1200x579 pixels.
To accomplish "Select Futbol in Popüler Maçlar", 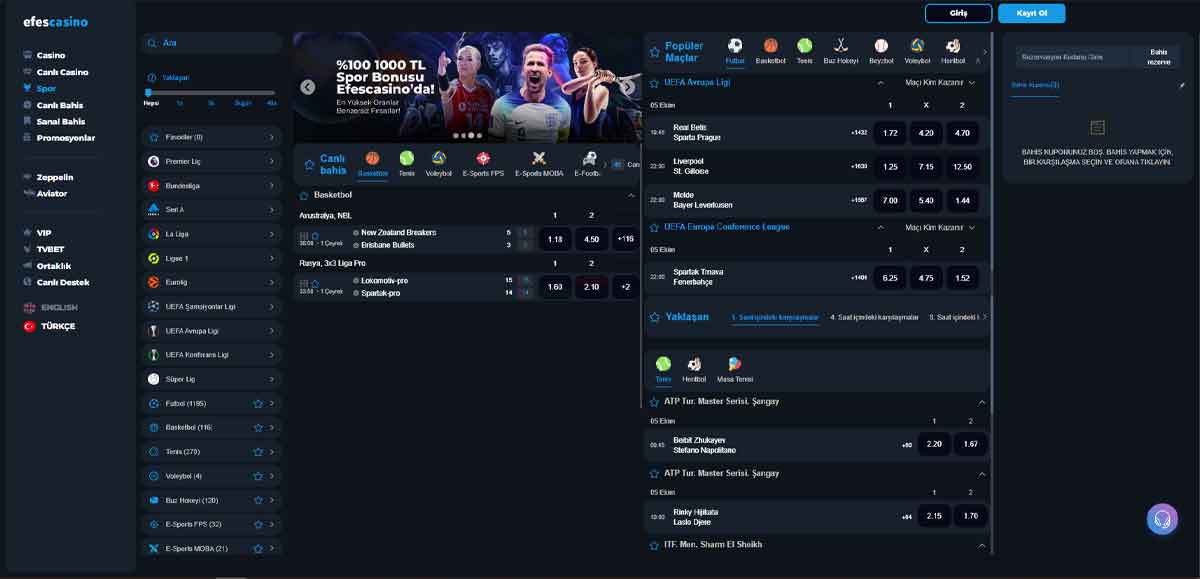I will coord(735,51).
